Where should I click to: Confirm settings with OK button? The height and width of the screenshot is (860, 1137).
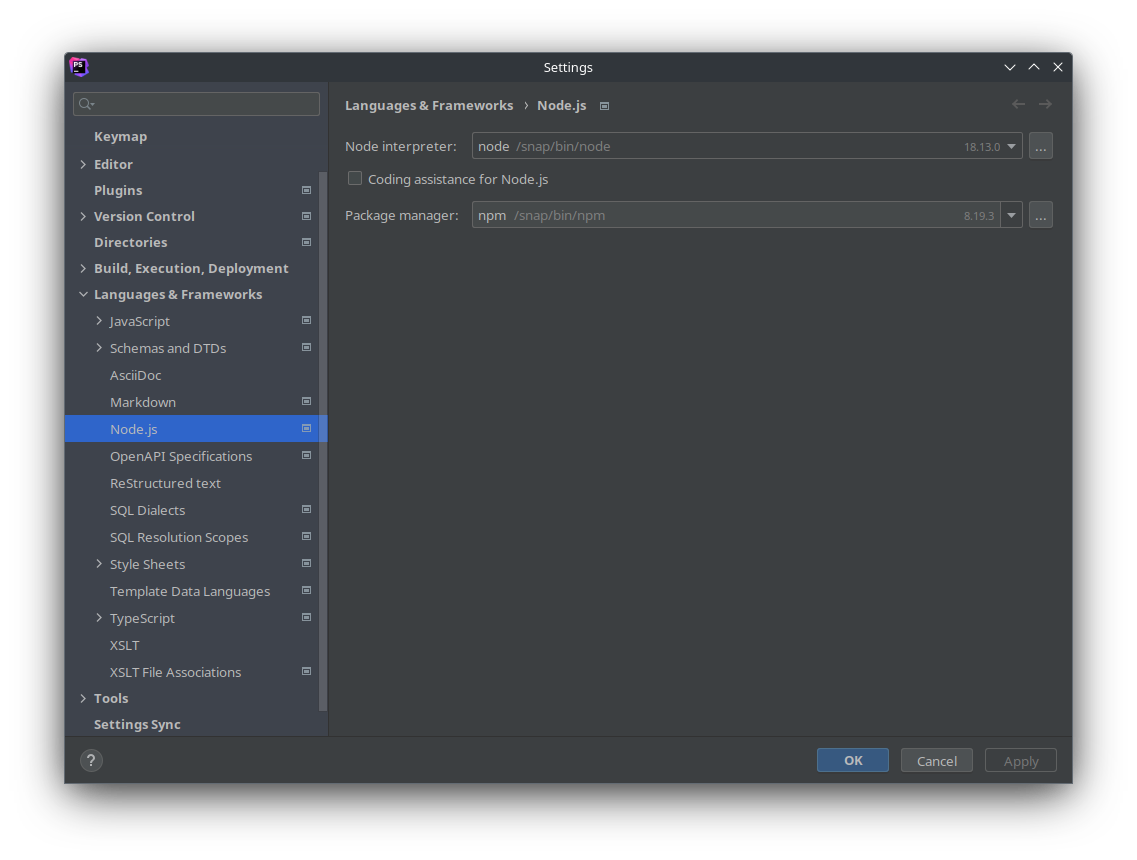coord(853,760)
